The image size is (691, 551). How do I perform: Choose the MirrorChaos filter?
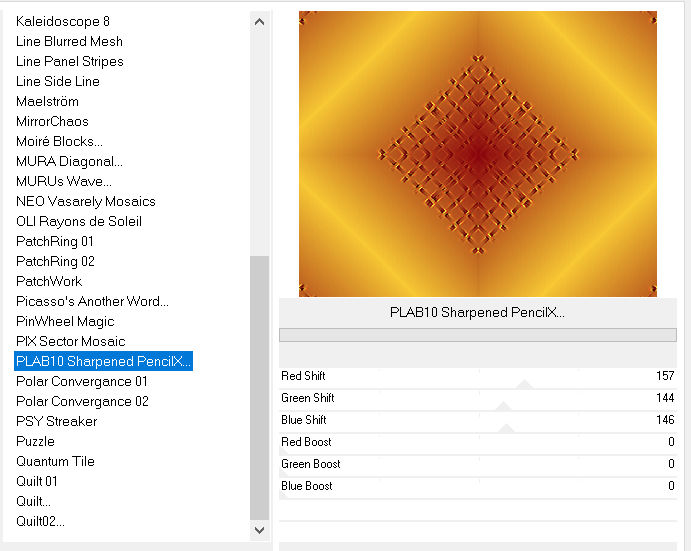52,121
